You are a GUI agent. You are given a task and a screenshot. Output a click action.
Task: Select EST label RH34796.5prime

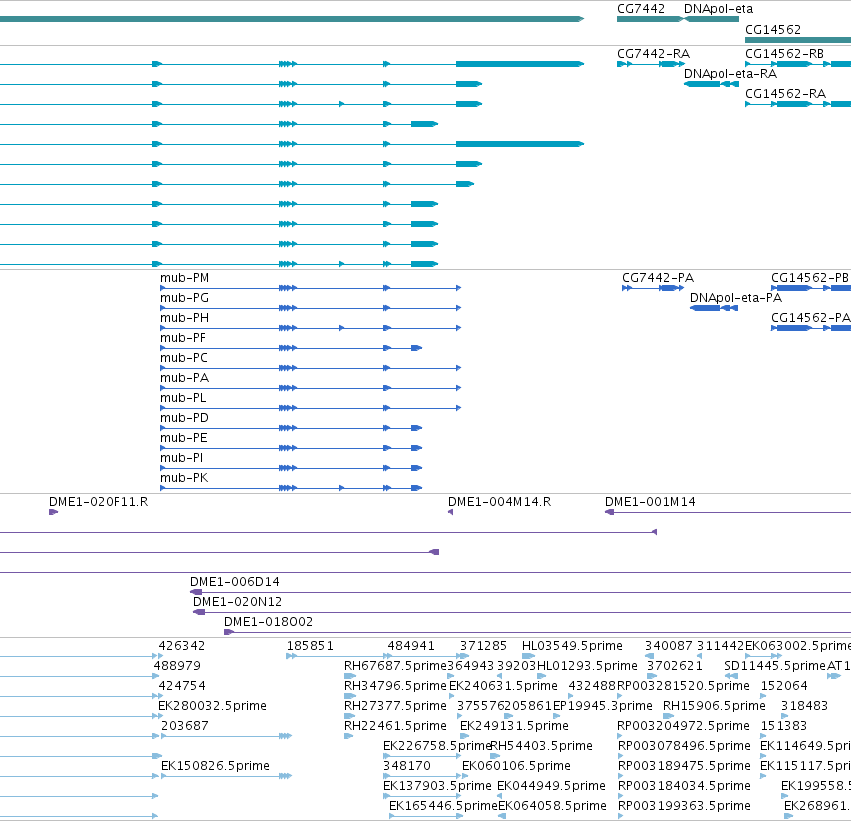click(395, 686)
